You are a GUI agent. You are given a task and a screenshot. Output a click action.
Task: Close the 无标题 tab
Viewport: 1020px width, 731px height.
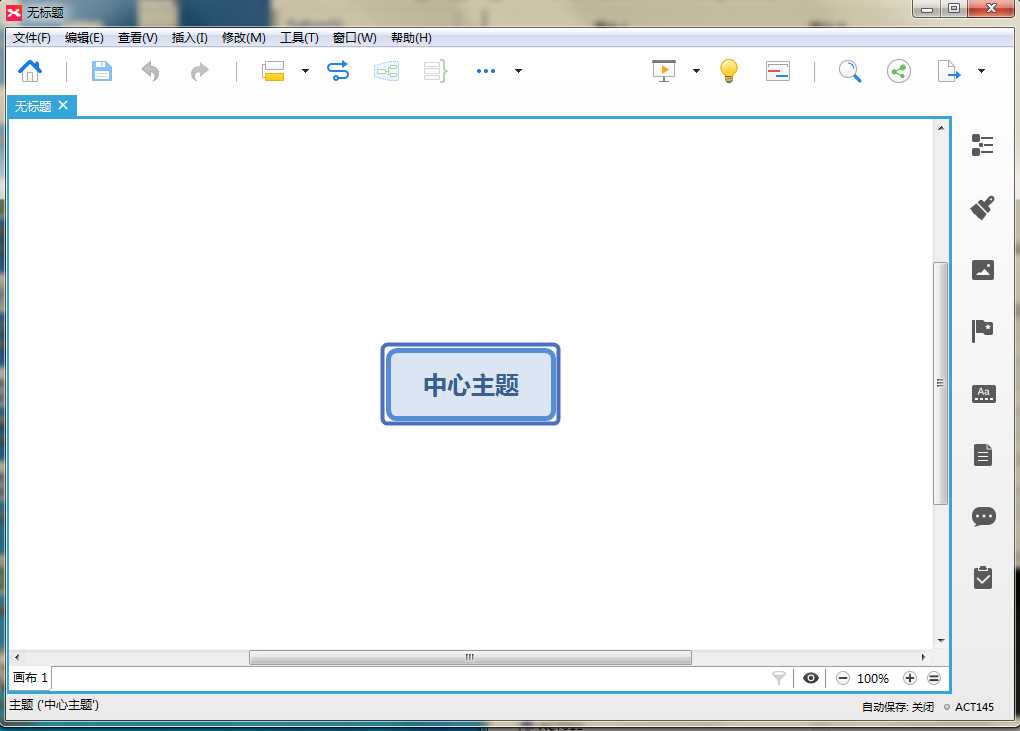pos(63,105)
